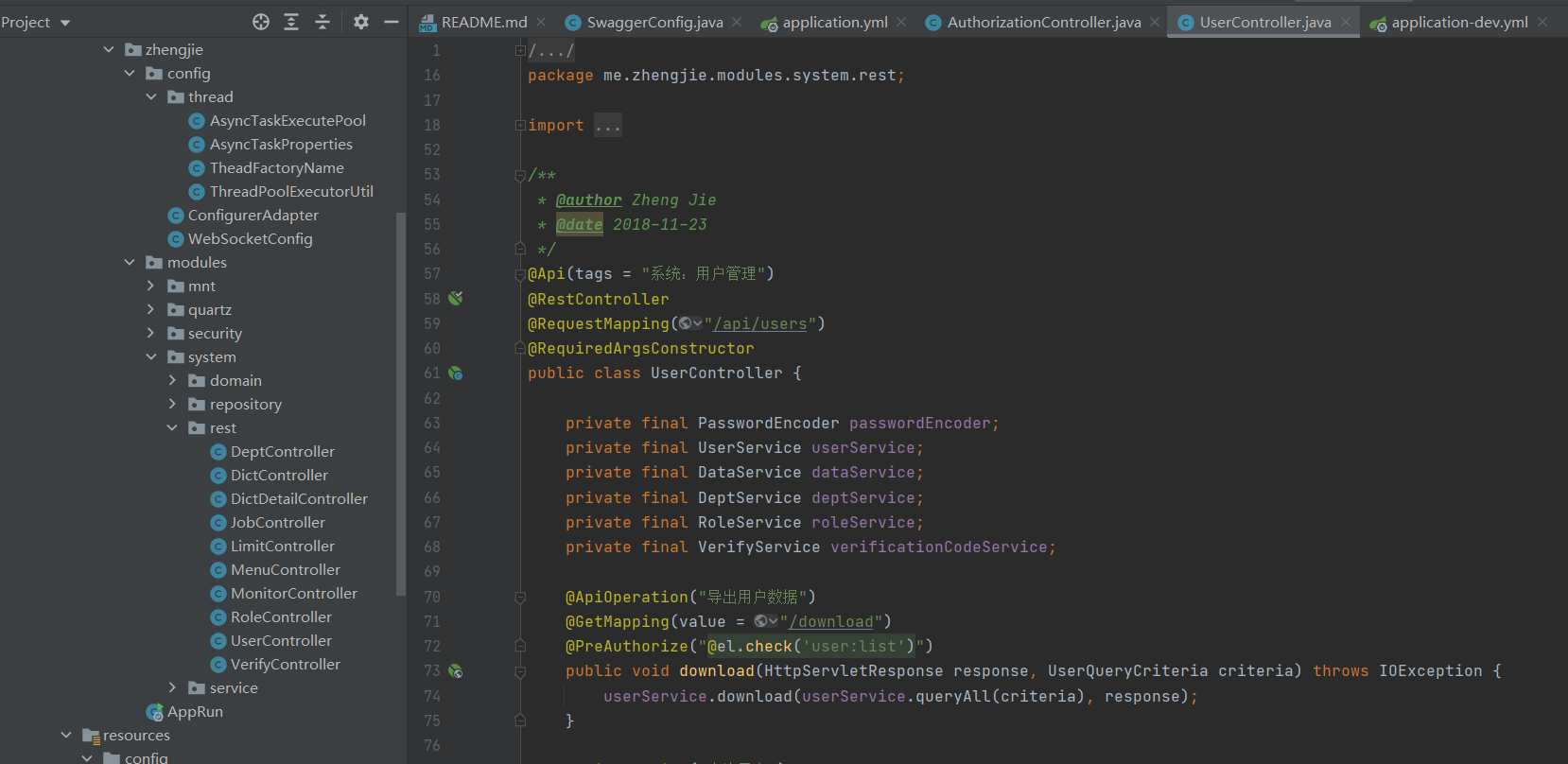Fold the Javadoc comment at line 53
The image size is (1568, 764).
(520, 175)
